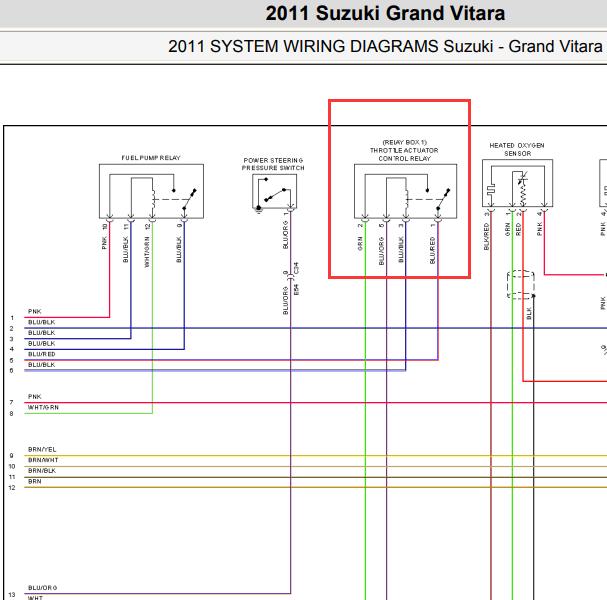The height and width of the screenshot is (600, 607).
Task: Click the vertical GRN label at throttle relay pin 2
Action: point(360,243)
